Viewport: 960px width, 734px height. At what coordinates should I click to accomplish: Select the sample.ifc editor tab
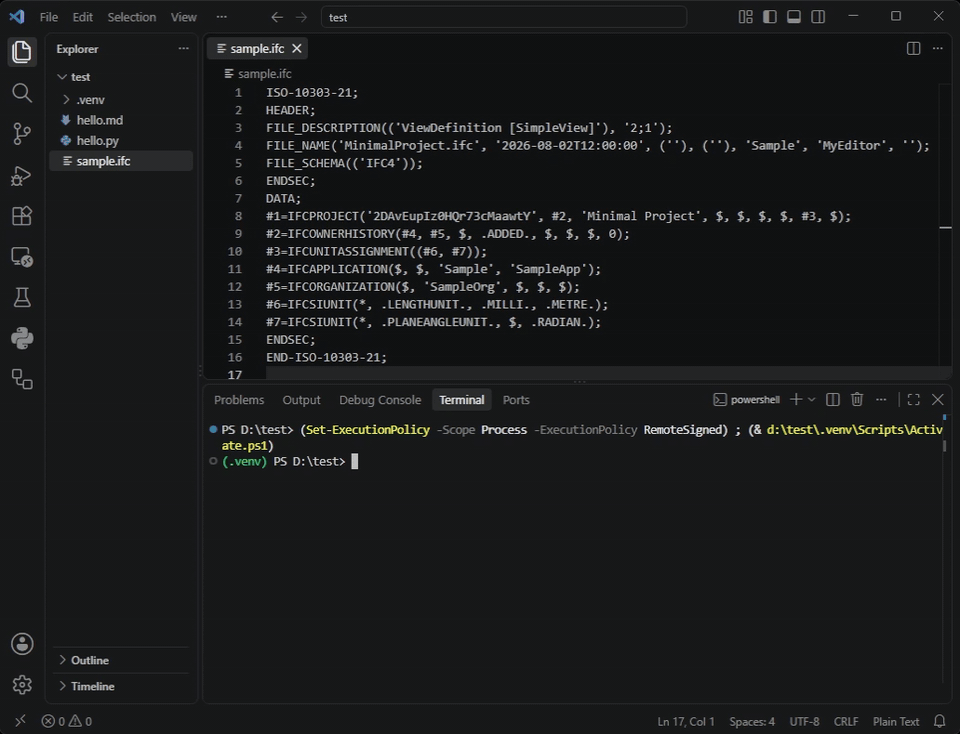(x=257, y=48)
